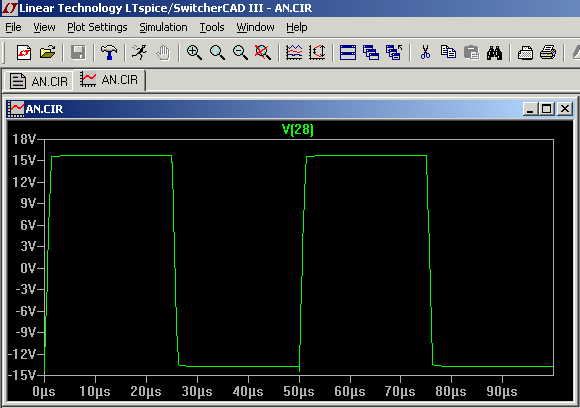Open the Simulation menu
The image size is (580, 408).
[163, 27]
